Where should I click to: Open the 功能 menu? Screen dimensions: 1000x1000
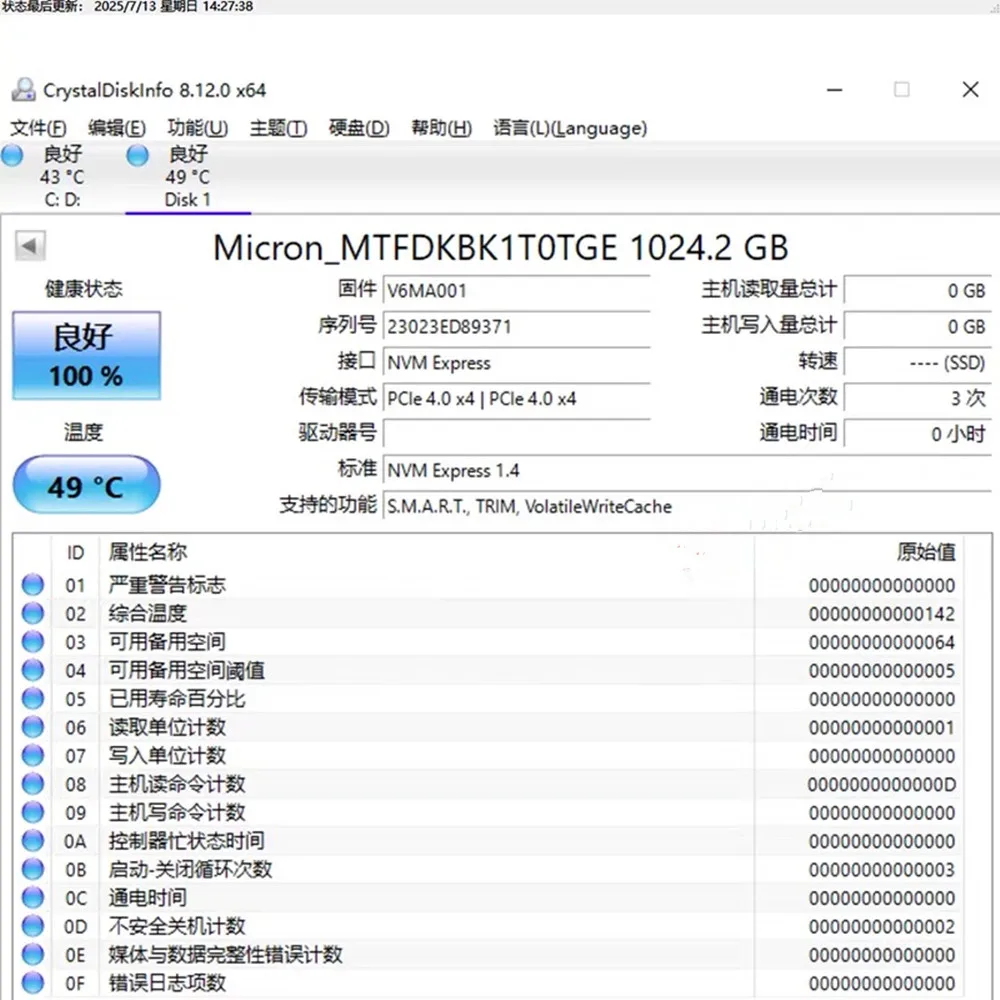(196, 128)
